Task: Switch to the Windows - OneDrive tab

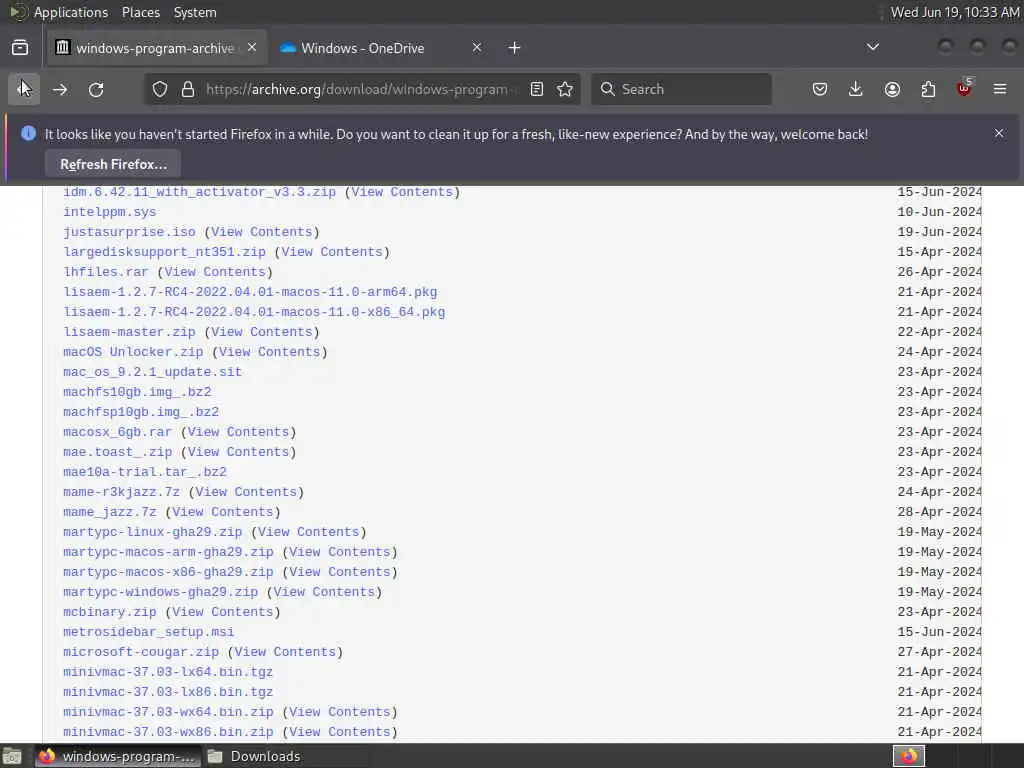Action: pos(382,48)
